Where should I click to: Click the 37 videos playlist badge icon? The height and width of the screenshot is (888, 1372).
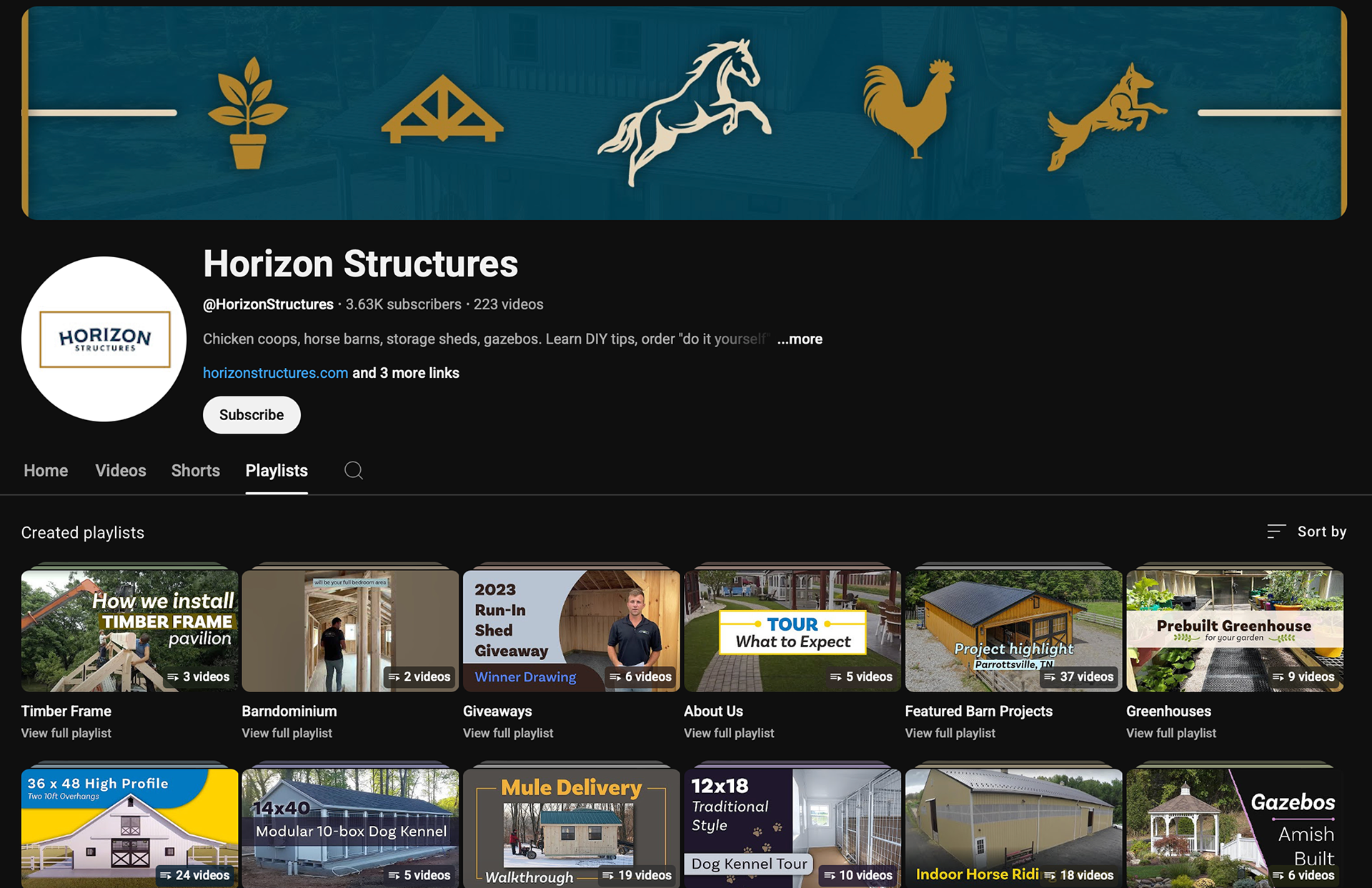point(1050,677)
